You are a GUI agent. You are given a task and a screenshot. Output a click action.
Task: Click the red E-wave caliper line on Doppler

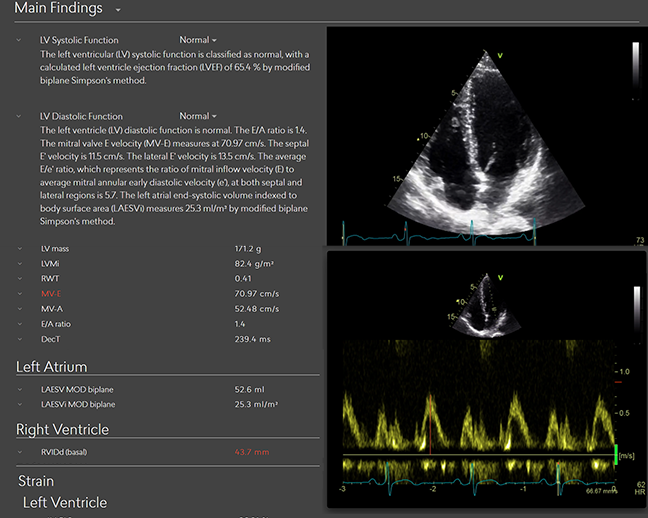tap(431, 424)
